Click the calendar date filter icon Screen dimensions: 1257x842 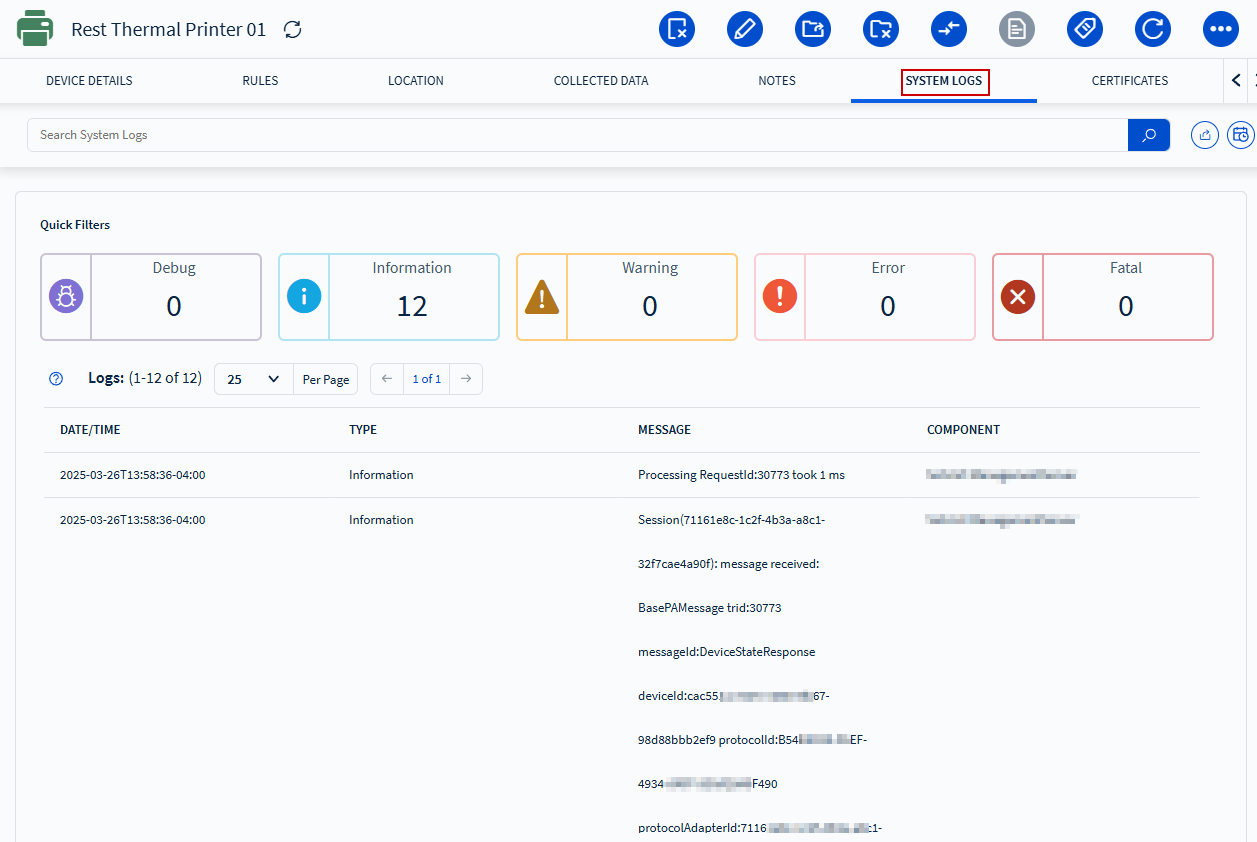coord(1241,135)
